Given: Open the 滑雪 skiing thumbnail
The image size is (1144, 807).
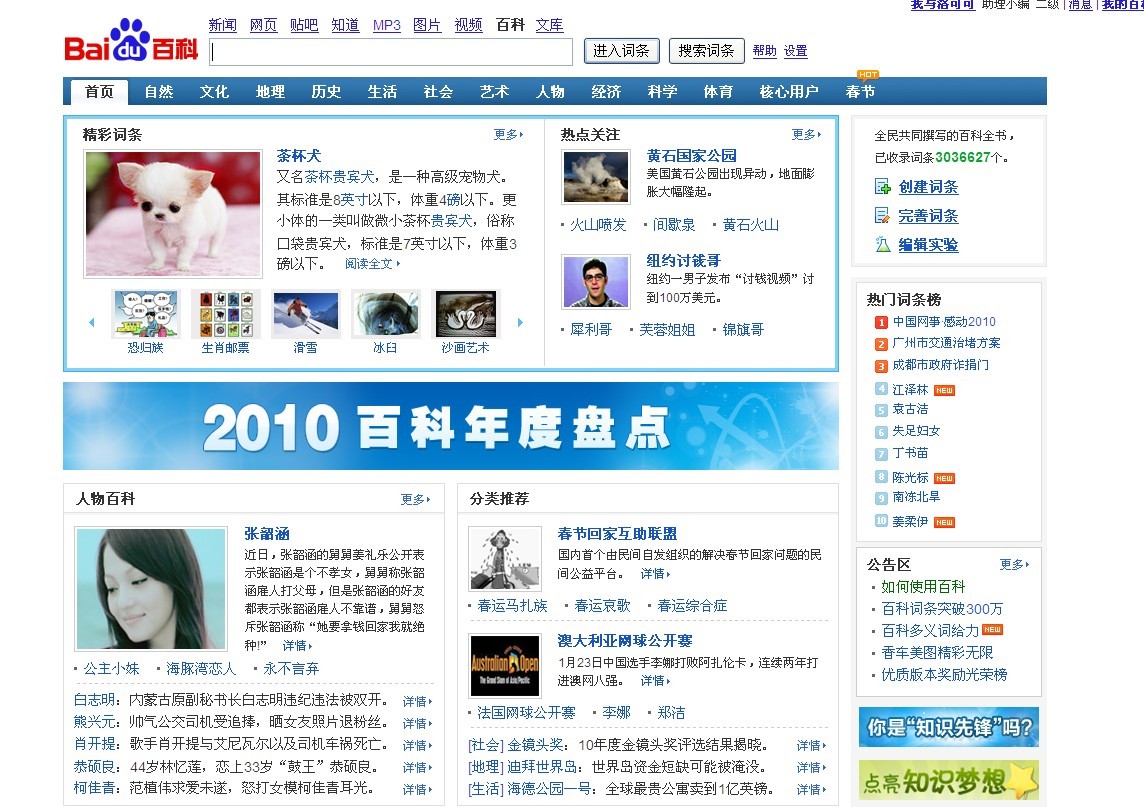Looking at the screenshot, I should (305, 314).
